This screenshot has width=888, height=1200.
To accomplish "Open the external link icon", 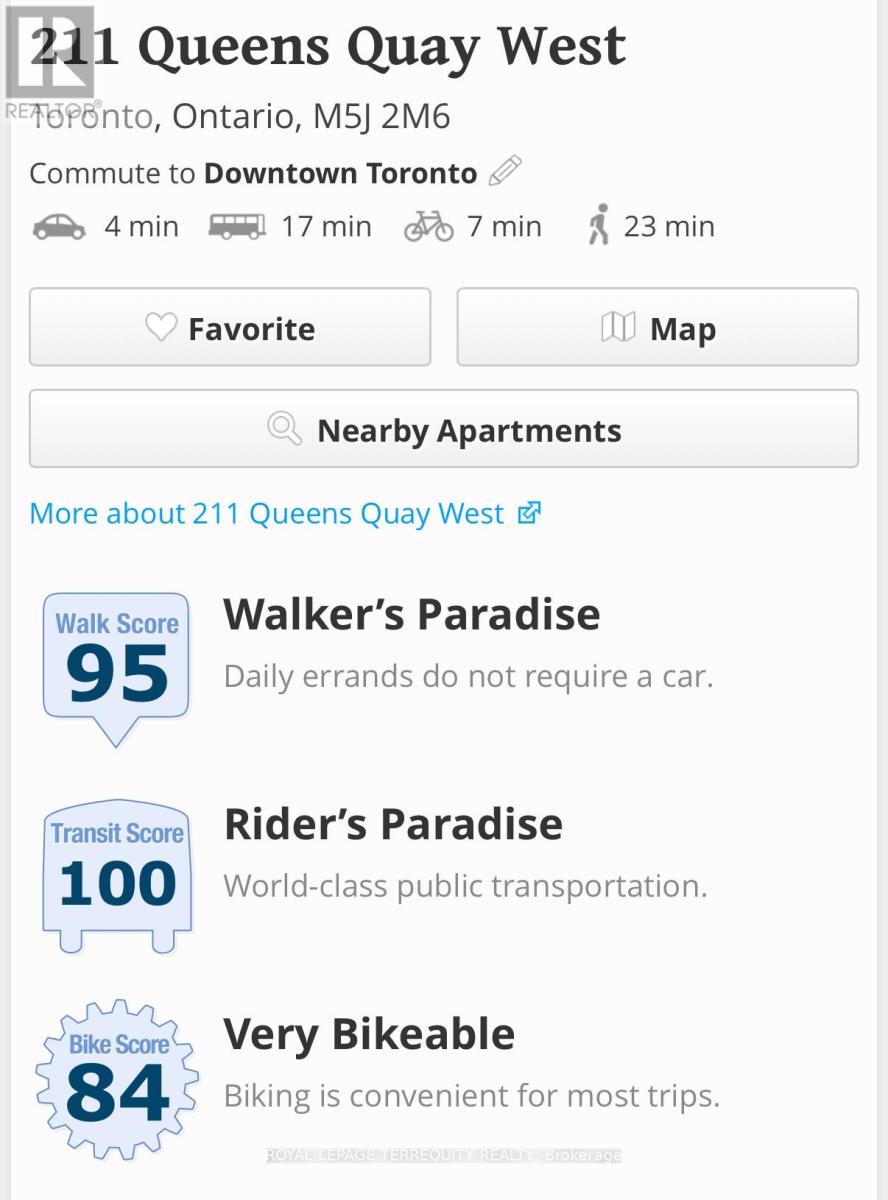I will [529, 513].
